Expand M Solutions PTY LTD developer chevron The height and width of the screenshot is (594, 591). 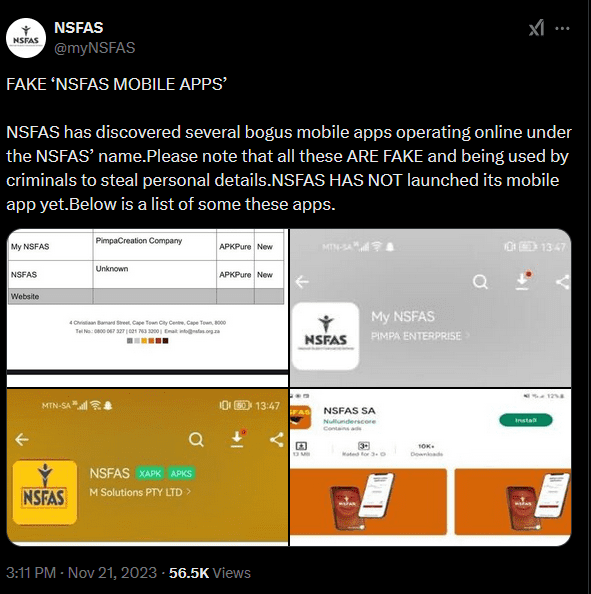point(188,492)
